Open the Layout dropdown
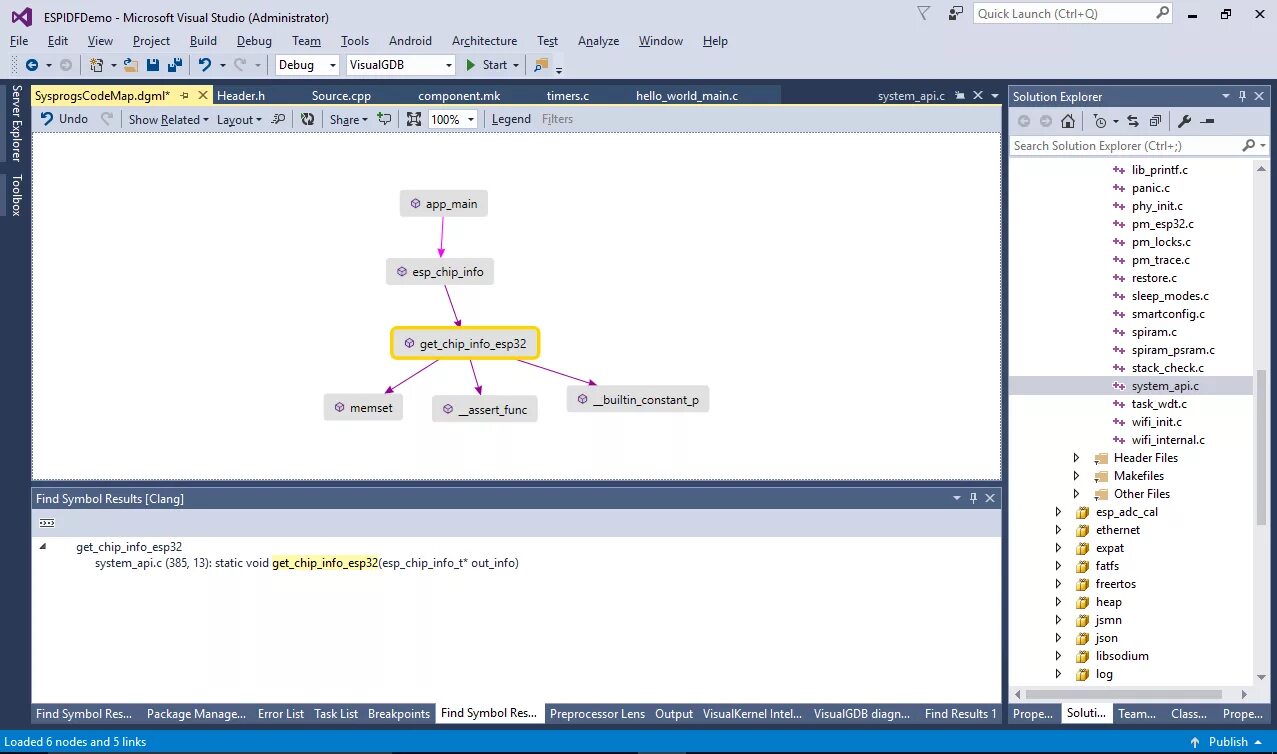 tap(239, 119)
